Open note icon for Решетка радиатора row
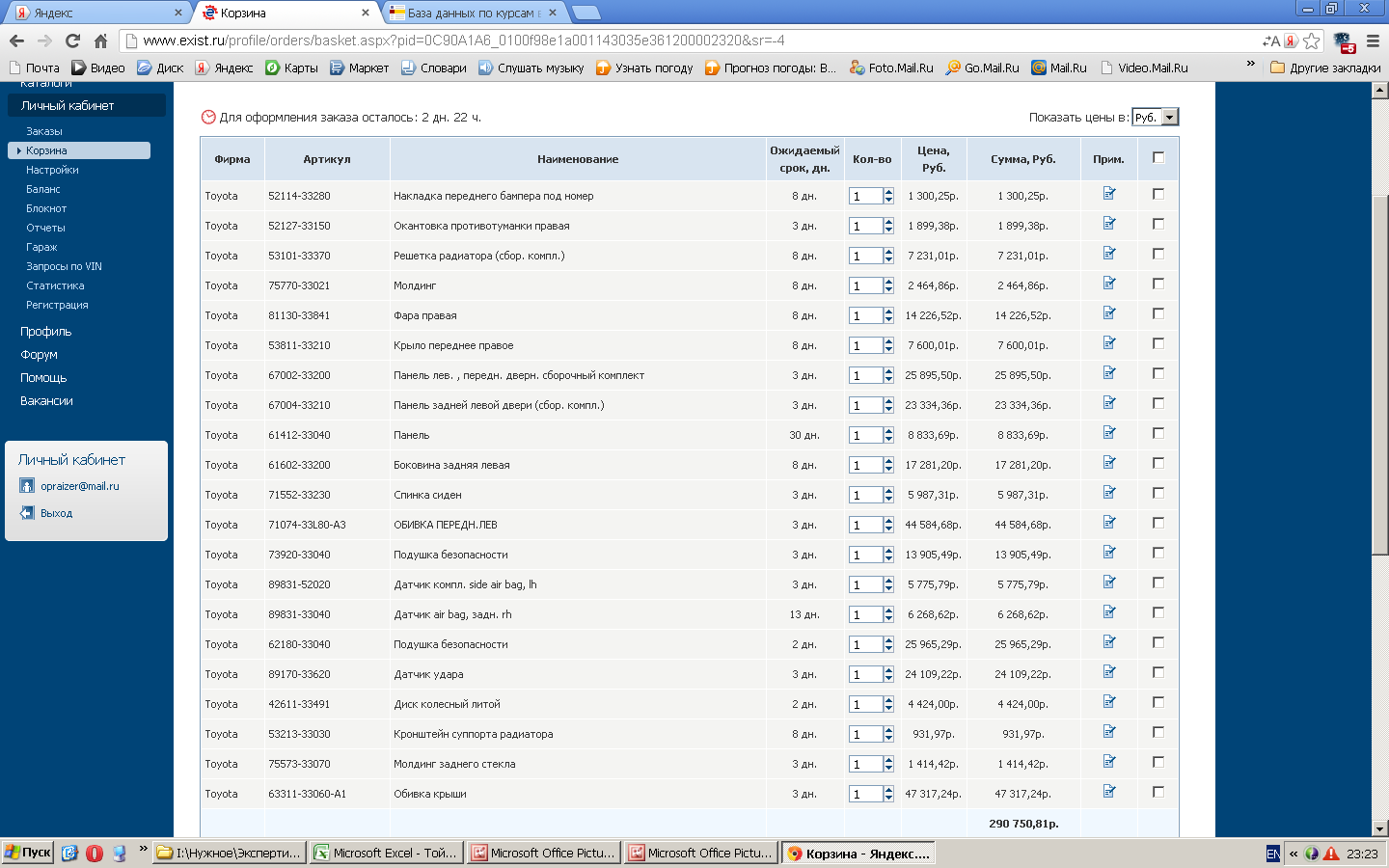The image size is (1389, 868). (x=1109, y=254)
